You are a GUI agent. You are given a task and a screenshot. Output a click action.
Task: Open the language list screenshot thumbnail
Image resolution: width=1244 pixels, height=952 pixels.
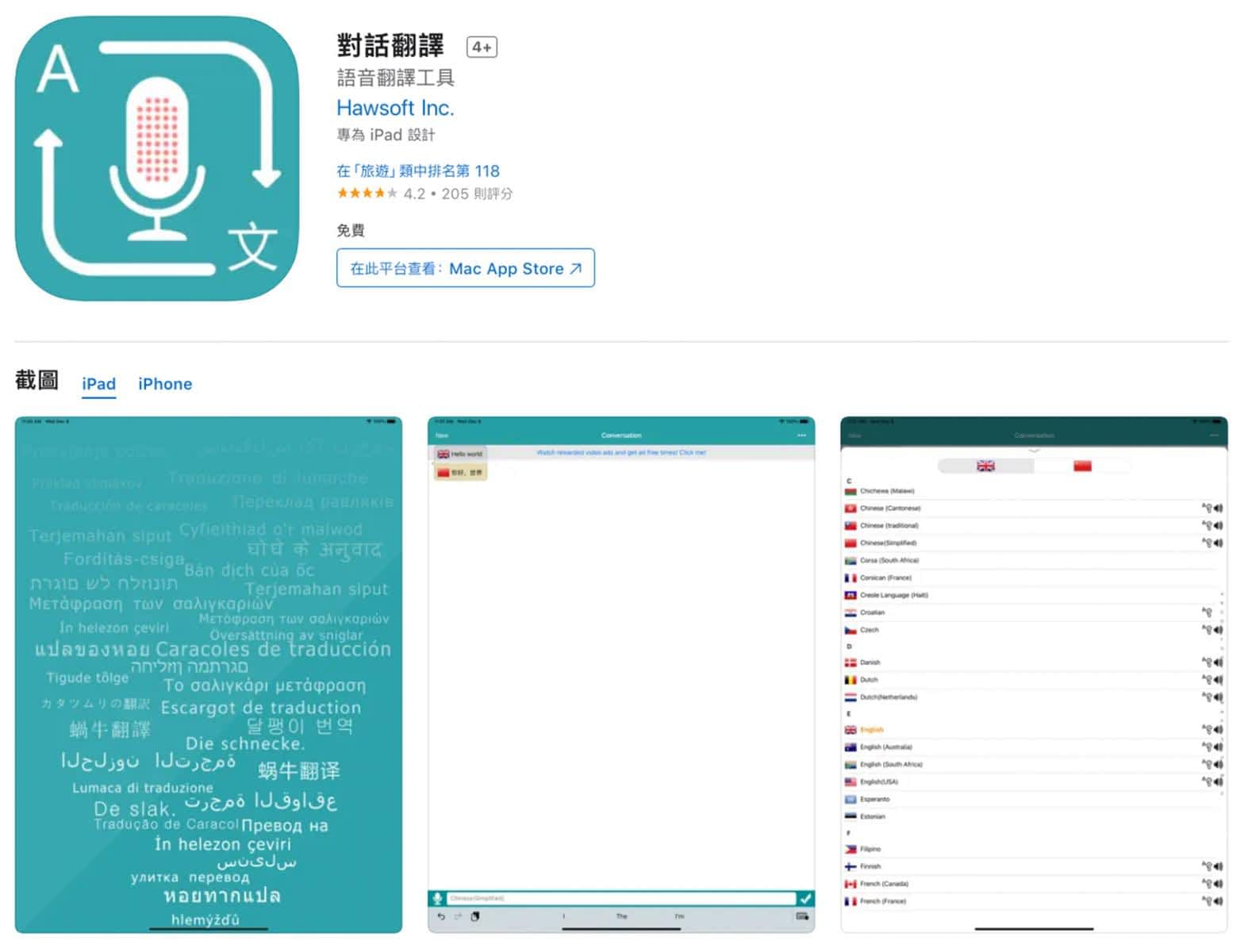click(1034, 674)
